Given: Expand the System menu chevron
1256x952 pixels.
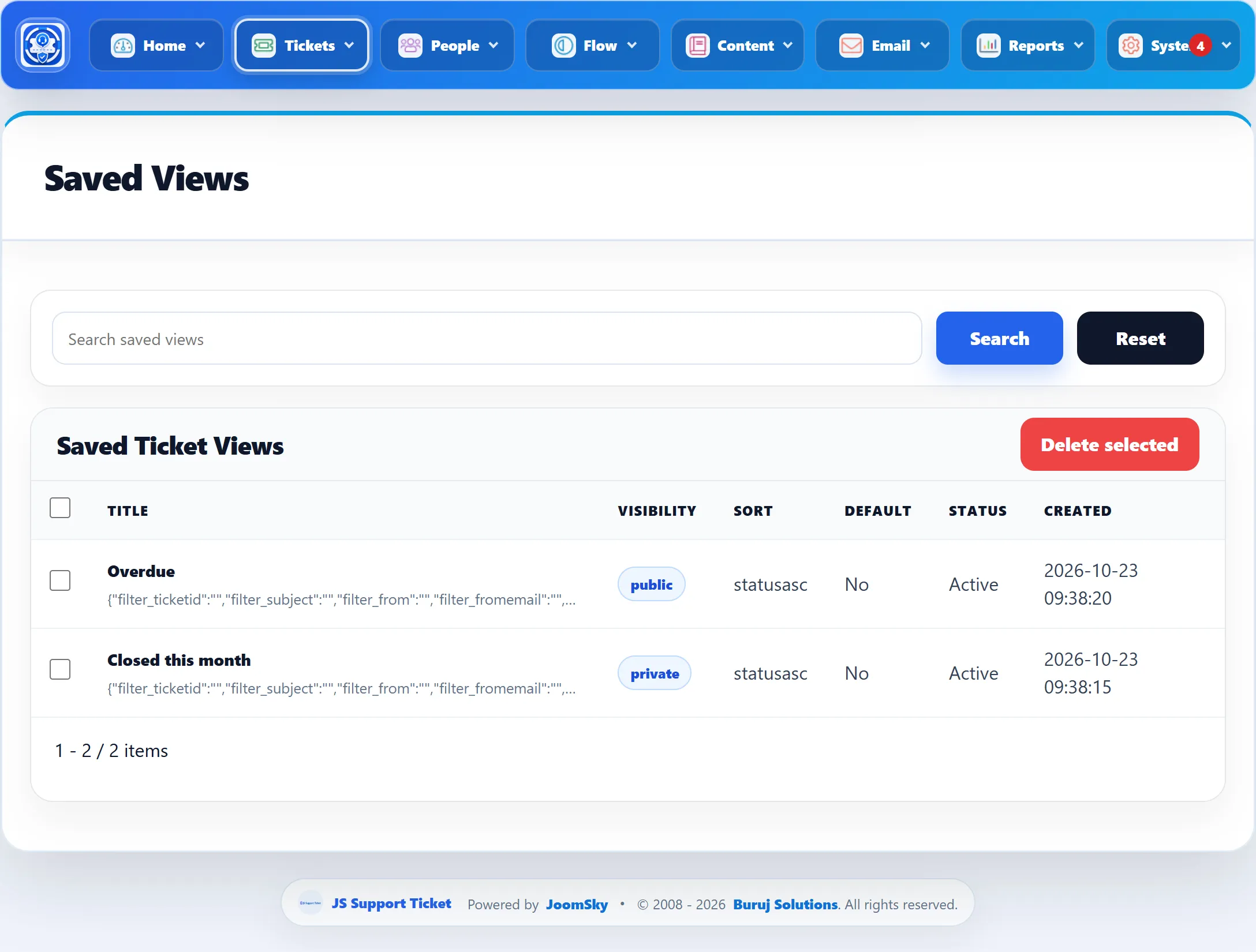Looking at the screenshot, I should 1227,46.
